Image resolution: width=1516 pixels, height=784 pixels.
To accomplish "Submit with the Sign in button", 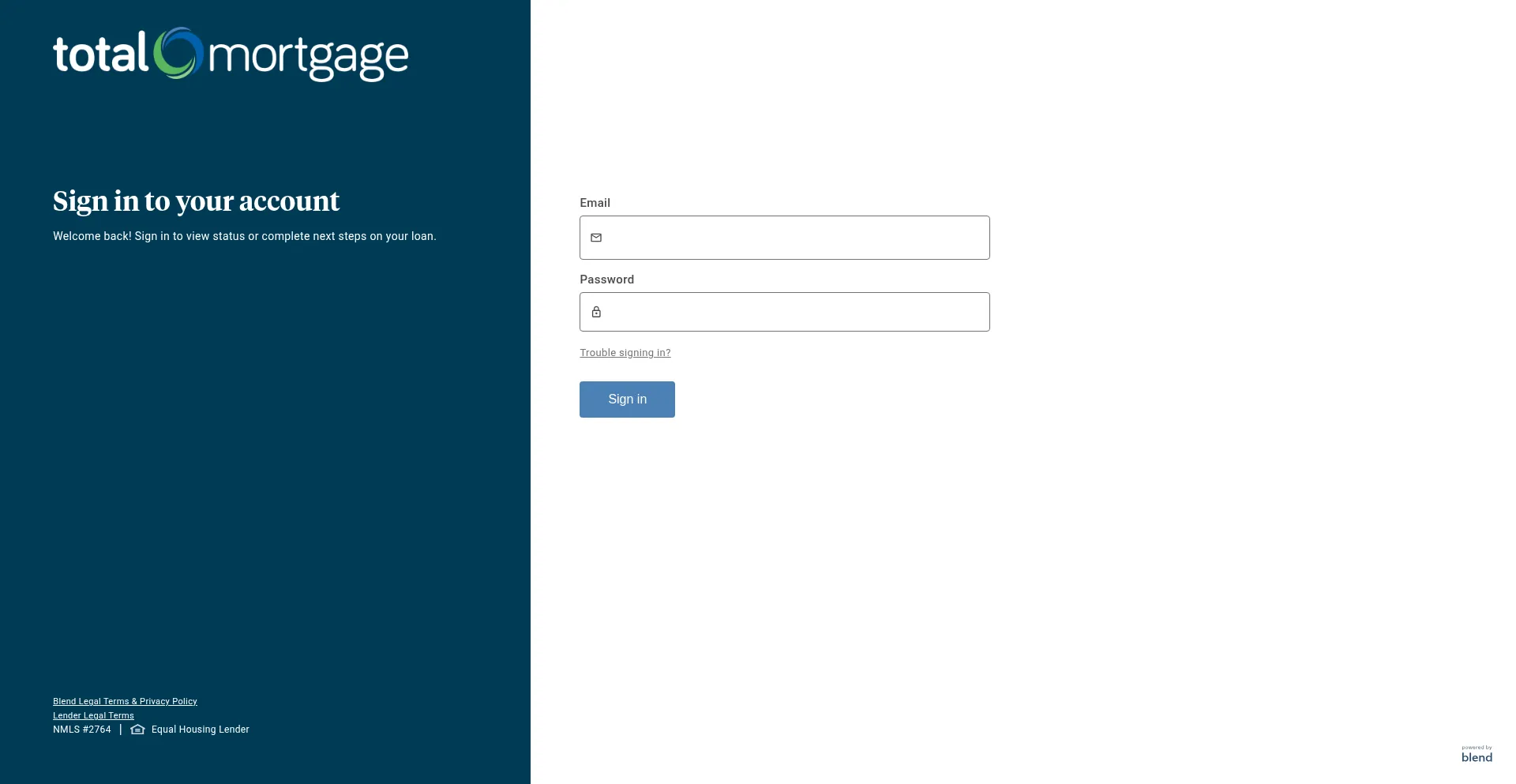I will [627, 400].
